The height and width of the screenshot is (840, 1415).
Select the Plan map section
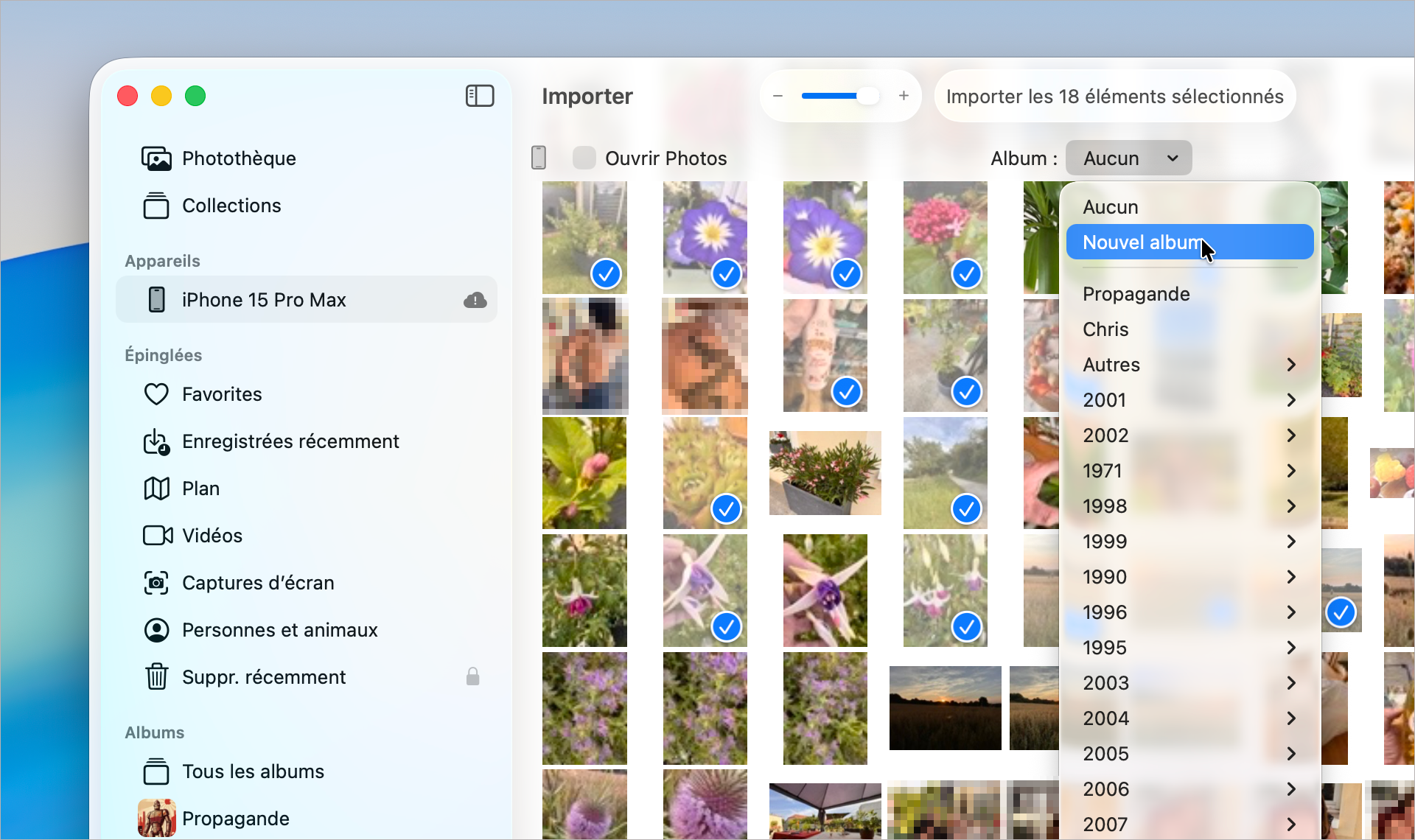pos(200,488)
